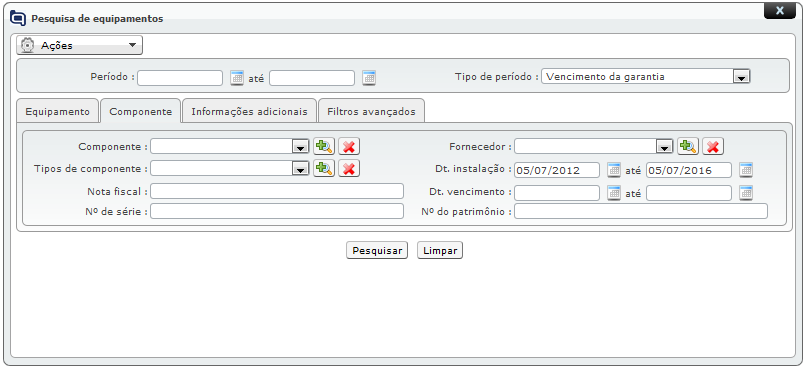Viewport: 806px width, 369px height.
Task: Focus the Dt. vencimento start field
Action: click(557, 193)
